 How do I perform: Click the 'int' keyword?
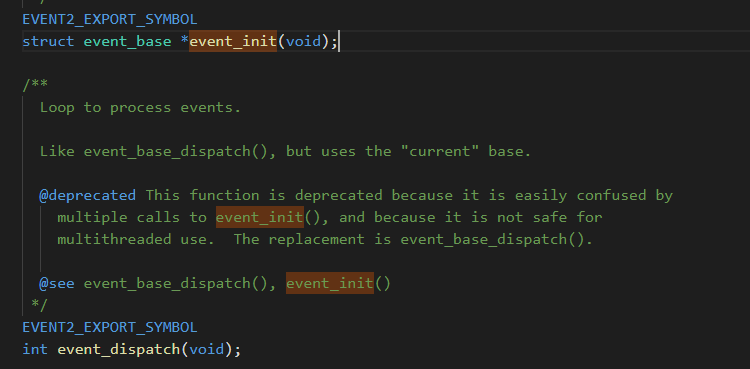click(x=35, y=349)
